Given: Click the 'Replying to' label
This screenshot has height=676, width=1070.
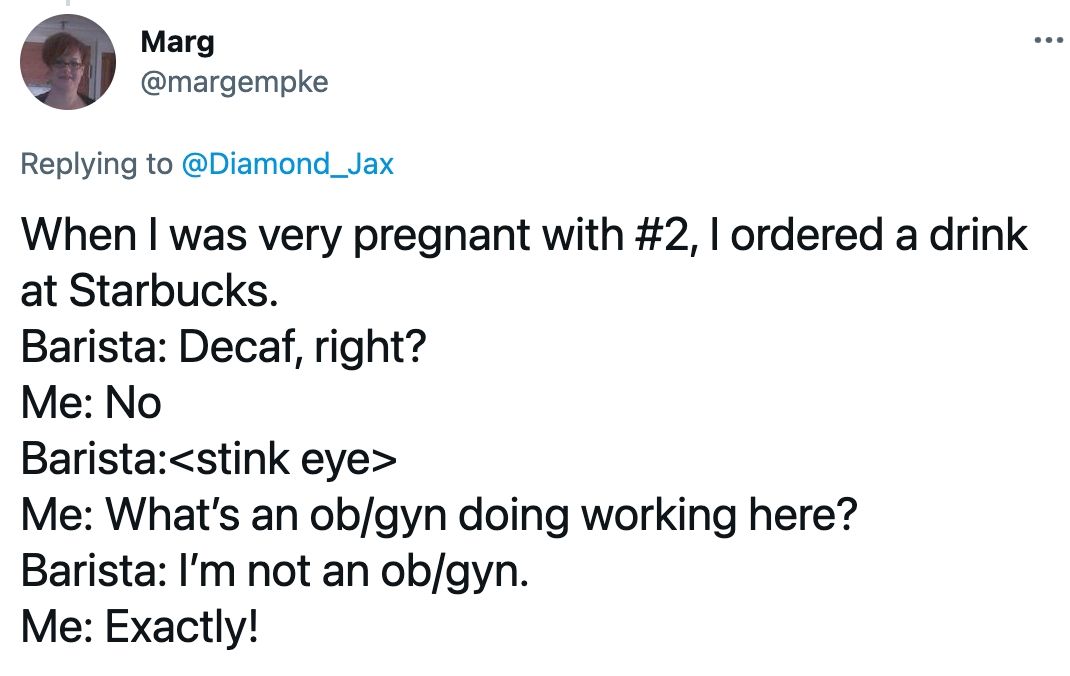Looking at the screenshot, I should (x=96, y=164).
